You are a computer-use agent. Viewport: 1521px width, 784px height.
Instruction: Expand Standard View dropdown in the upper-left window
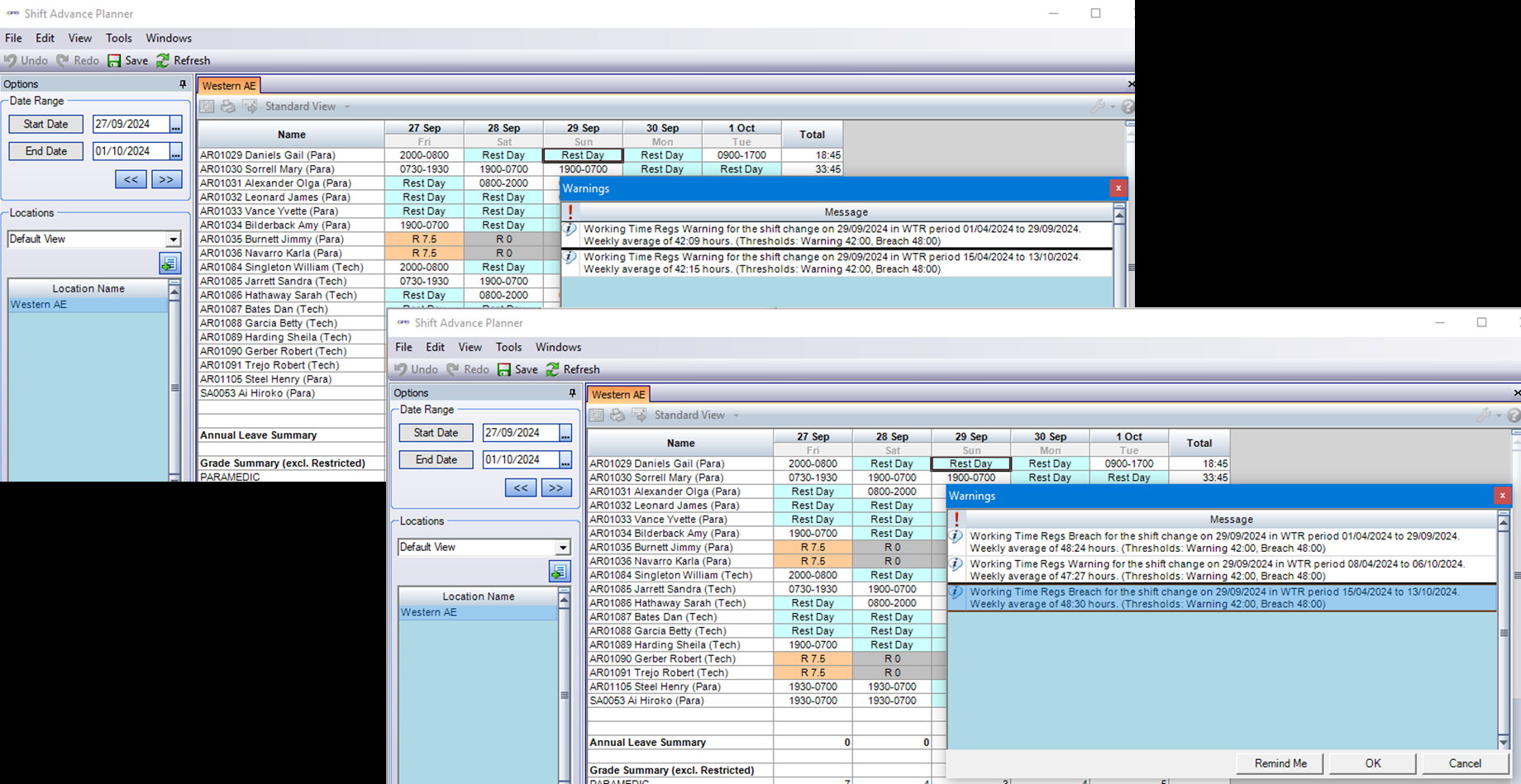(x=347, y=107)
